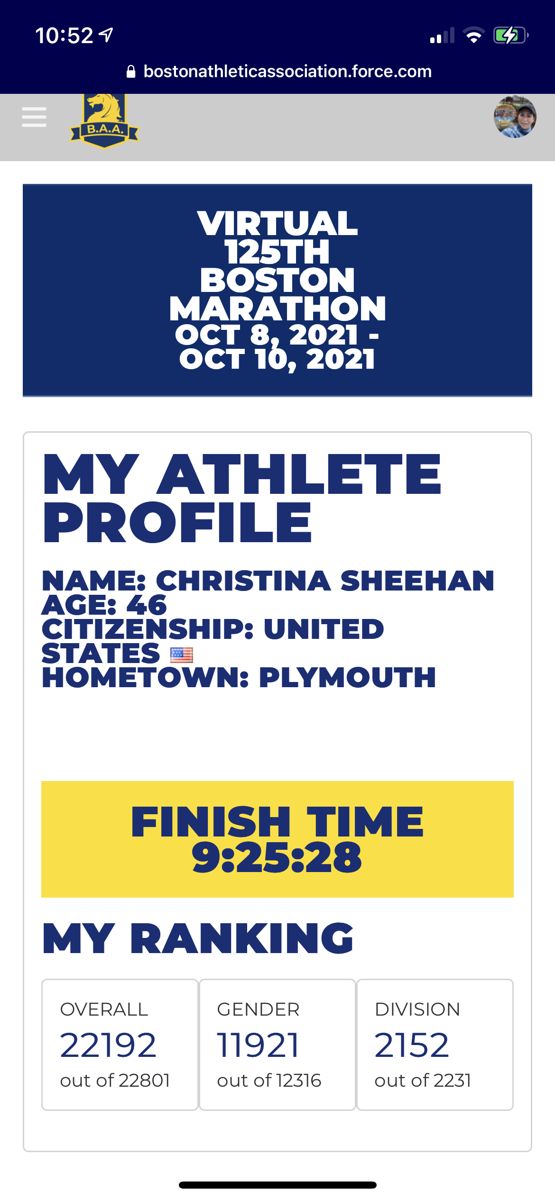
Task: Tap the home indicator bar at bottom
Action: coord(277,1185)
